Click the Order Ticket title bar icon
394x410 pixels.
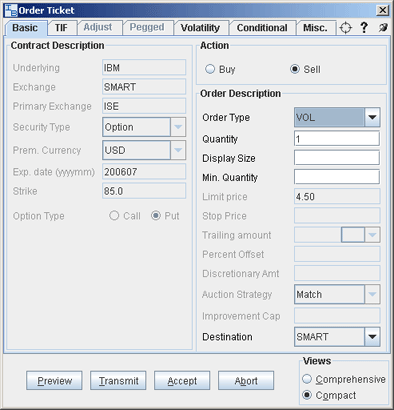pyautogui.click(x=11, y=10)
